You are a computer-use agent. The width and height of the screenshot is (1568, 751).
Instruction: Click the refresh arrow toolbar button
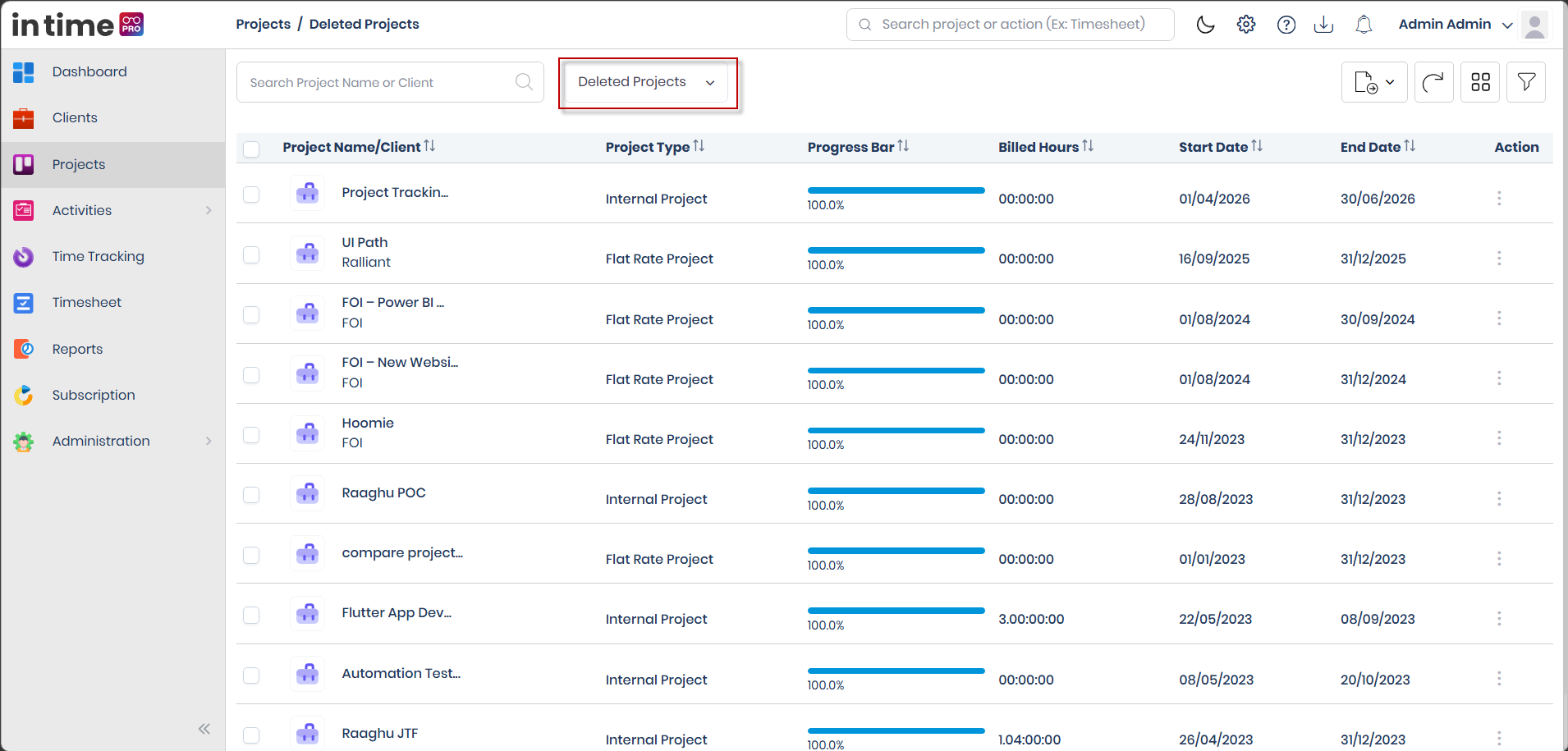pyautogui.click(x=1433, y=82)
